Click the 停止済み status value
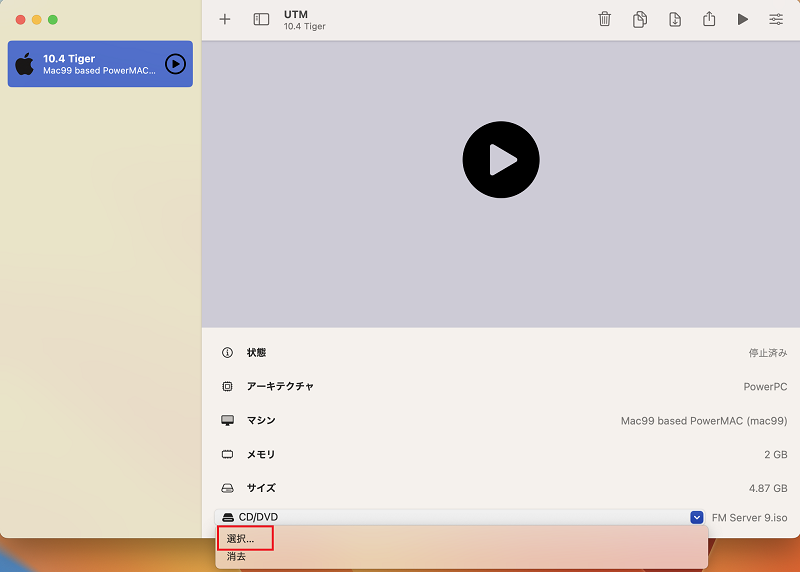The image size is (800, 572). coord(768,353)
